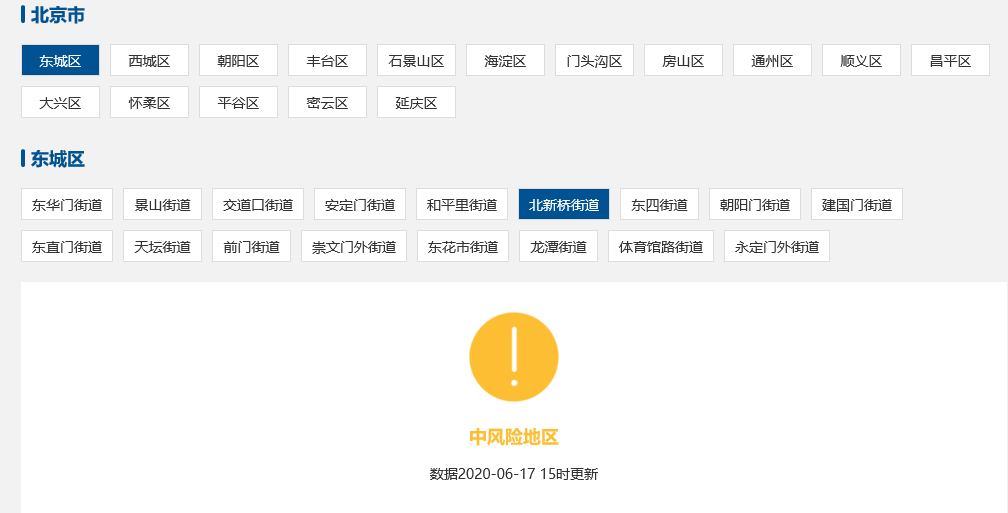Viewport: 1008px width, 513px height.
Task: Pick 东四街道 subdistrict
Action: pos(660,204)
